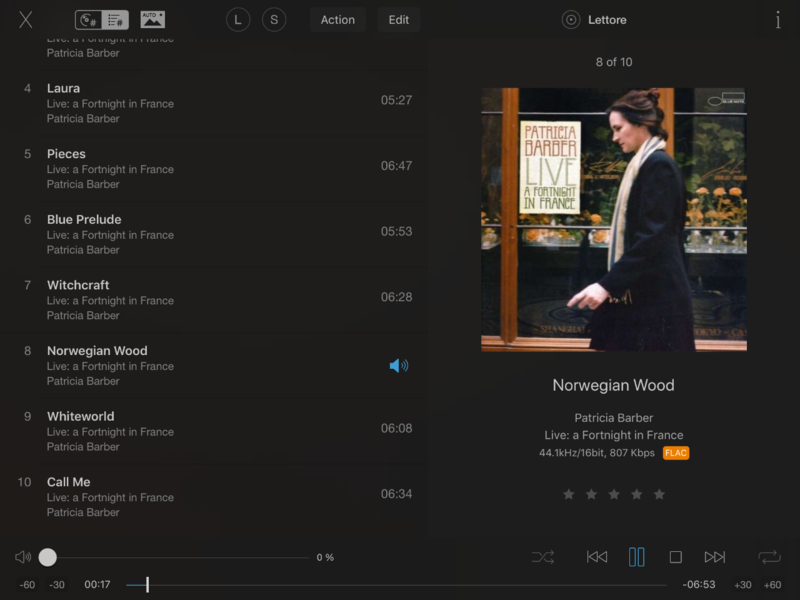Skip to the next track

click(714, 557)
